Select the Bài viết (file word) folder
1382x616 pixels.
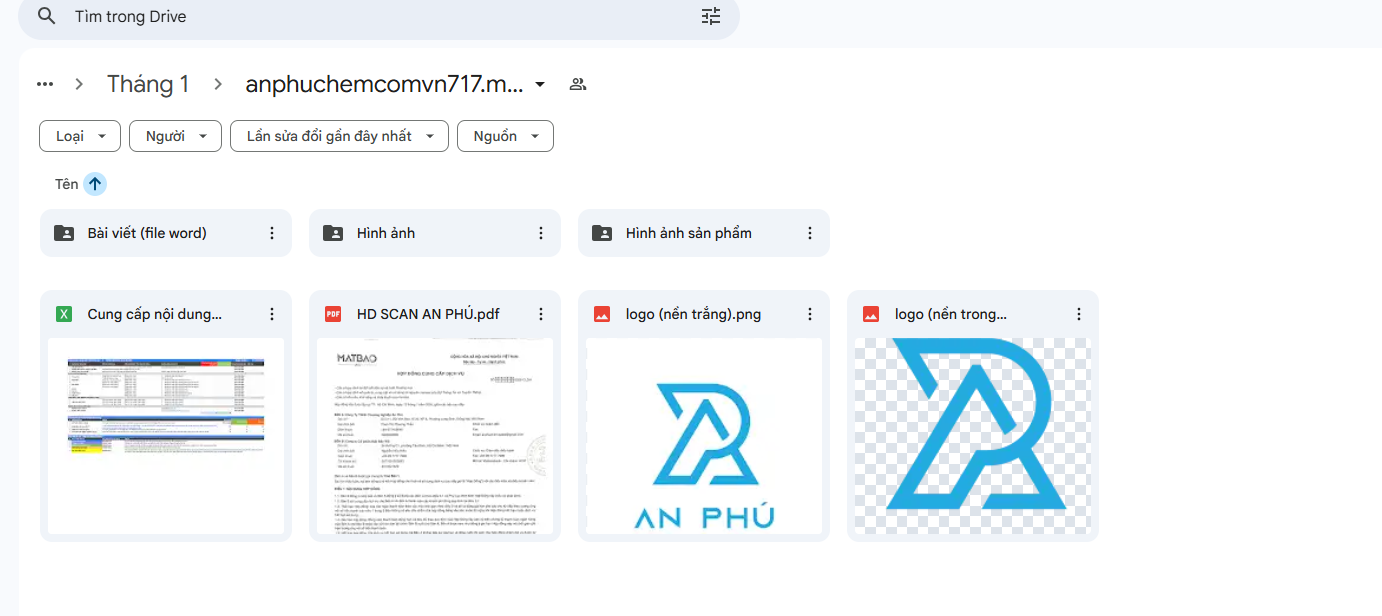tap(166, 233)
